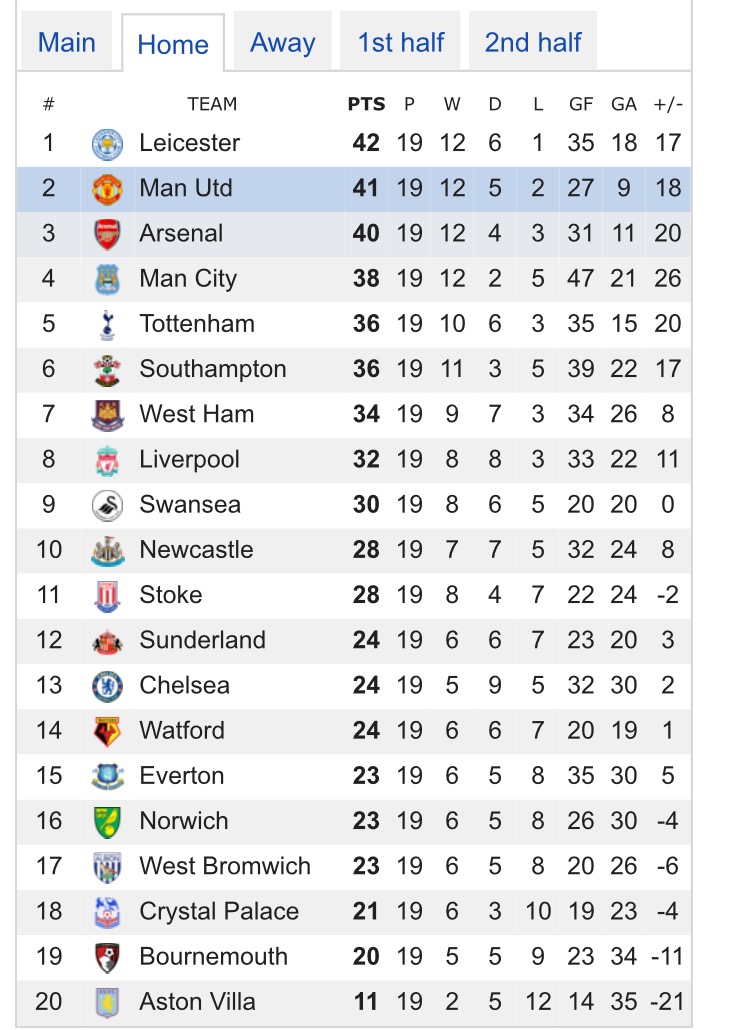Image resolution: width=735 pixels, height=1030 pixels.
Task: Show the 1st half standings tab
Action: pos(400,43)
